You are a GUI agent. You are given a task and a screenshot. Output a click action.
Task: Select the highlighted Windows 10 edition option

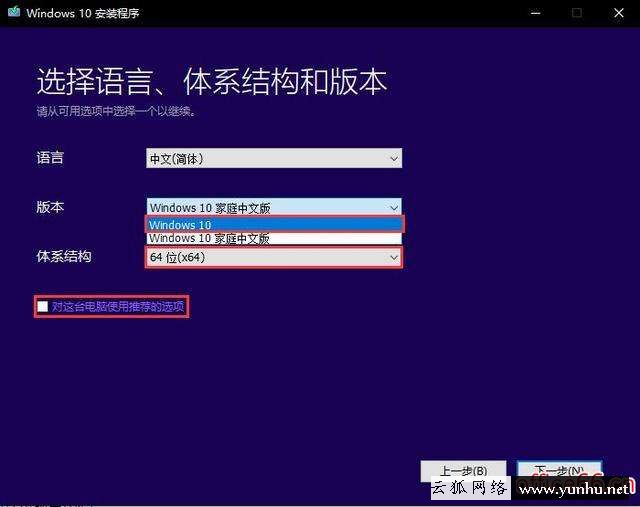point(274,225)
